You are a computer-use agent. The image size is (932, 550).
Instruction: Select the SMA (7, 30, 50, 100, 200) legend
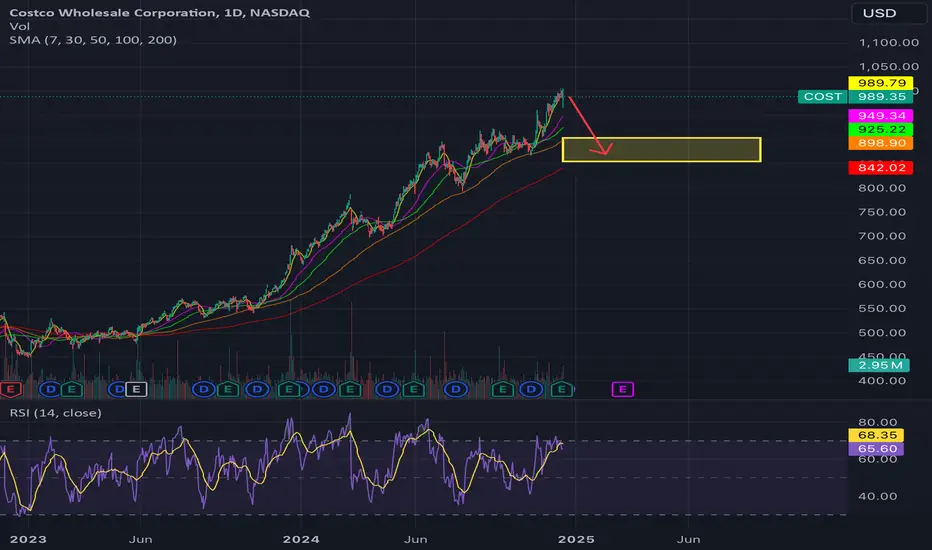point(93,40)
